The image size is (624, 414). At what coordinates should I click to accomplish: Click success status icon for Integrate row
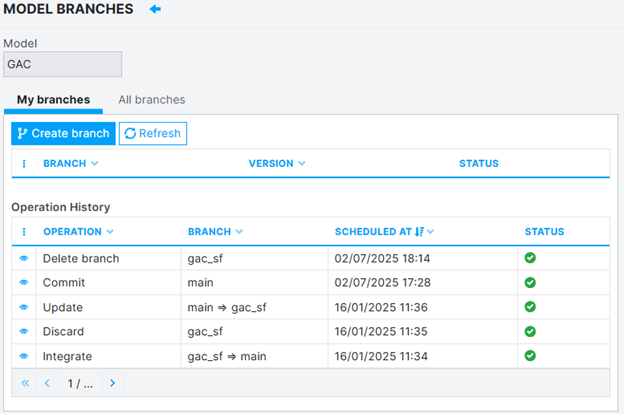point(530,356)
